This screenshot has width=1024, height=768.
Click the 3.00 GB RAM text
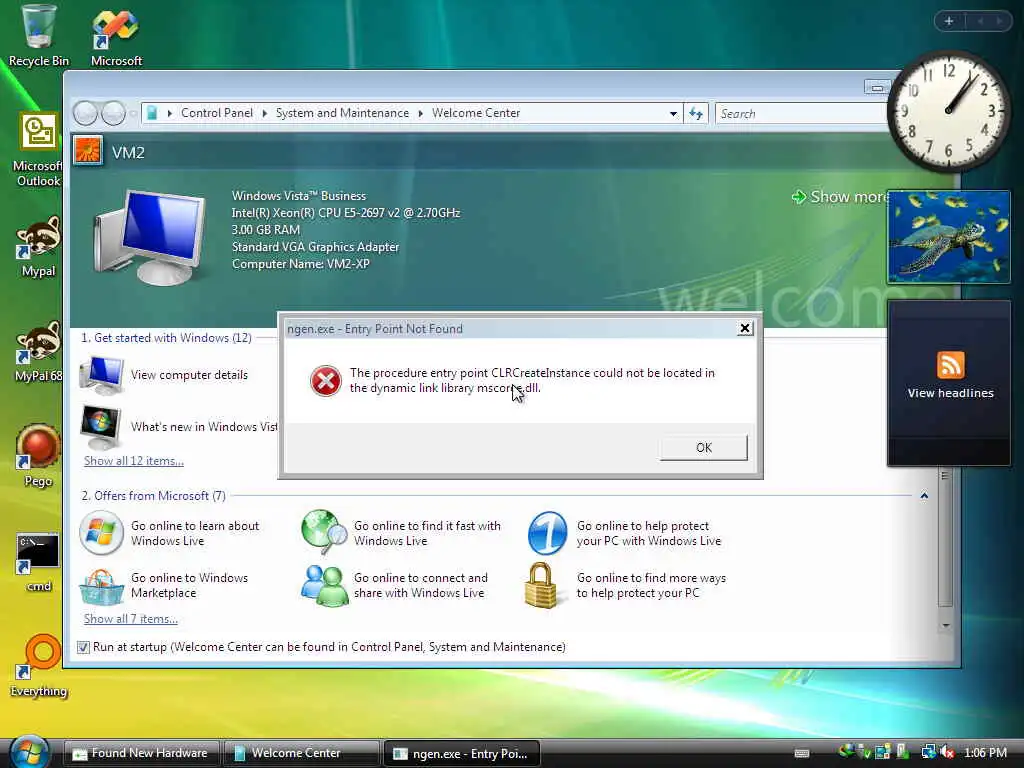tap(266, 230)
